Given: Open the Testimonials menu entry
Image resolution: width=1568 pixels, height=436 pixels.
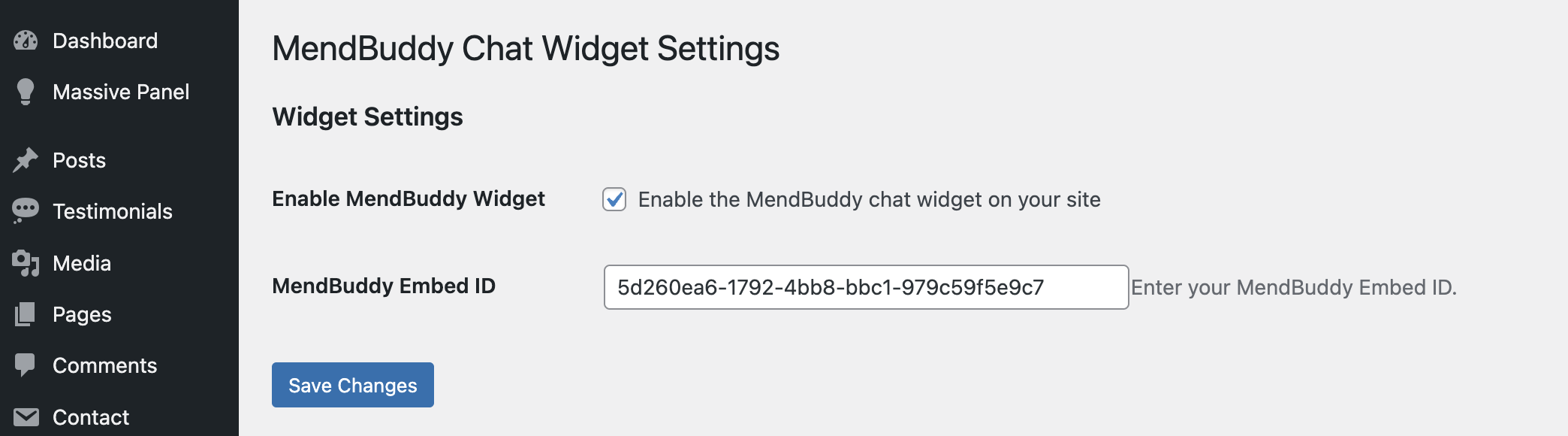Looking at the screenshot, I should point(111,211).
